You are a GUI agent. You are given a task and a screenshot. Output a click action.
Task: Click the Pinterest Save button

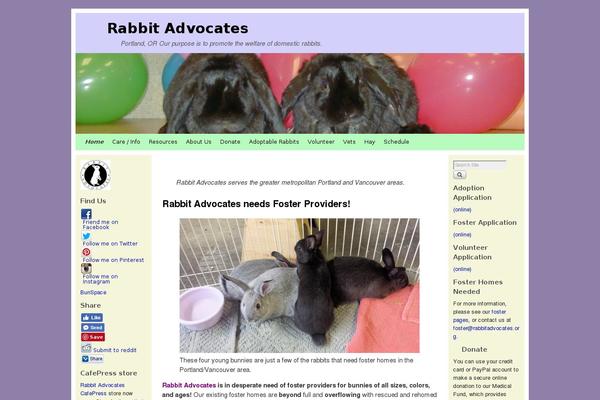coord(93,337)
